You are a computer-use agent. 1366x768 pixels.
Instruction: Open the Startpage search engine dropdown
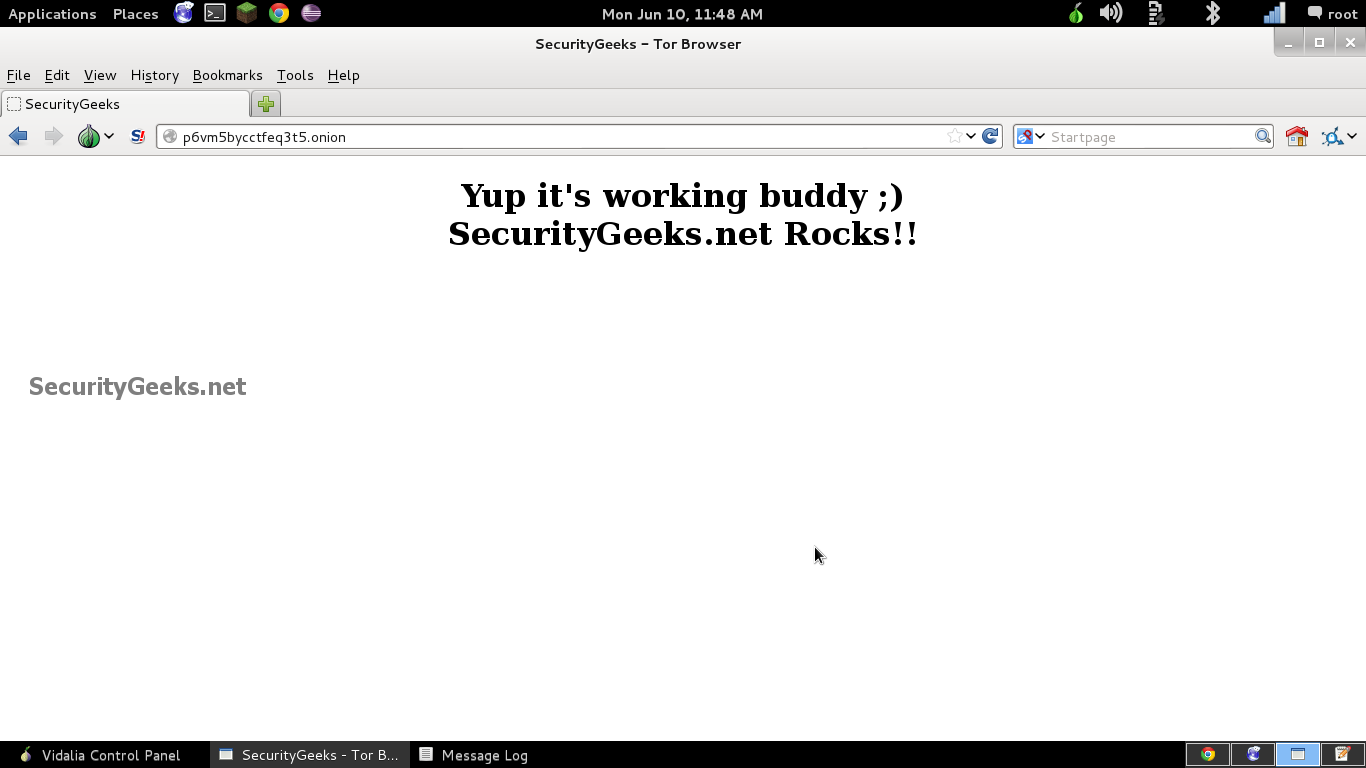coord(1031,136)
